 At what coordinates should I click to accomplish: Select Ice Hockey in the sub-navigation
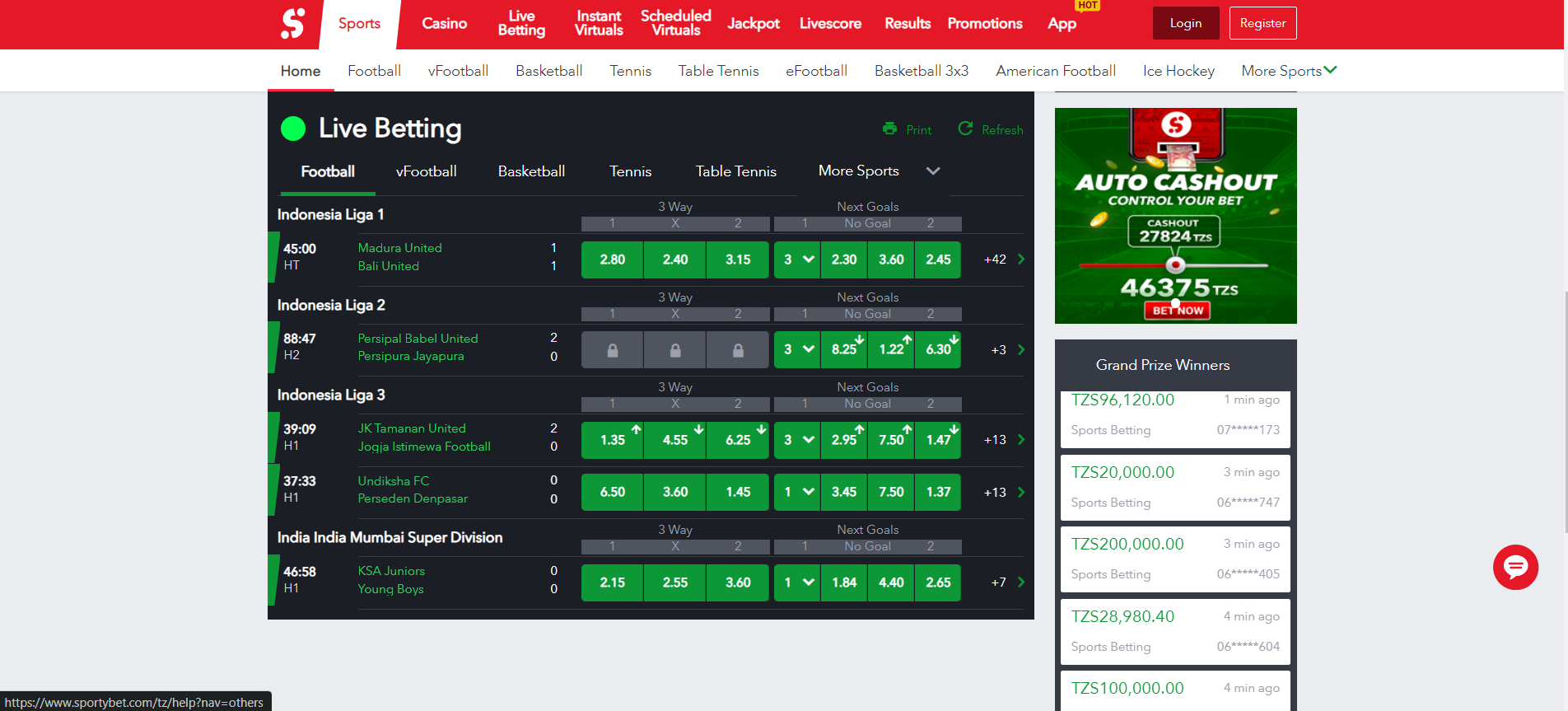coord(1178,71)
